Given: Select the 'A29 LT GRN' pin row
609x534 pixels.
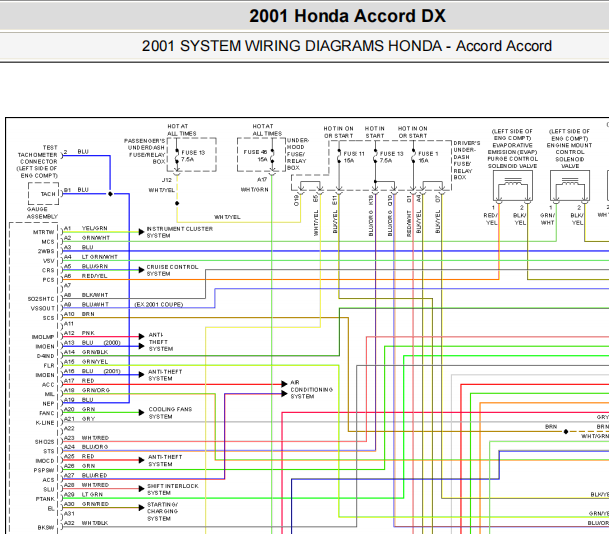Looking at the screenshot, I should pyautogui.click(x=84, y=494).
